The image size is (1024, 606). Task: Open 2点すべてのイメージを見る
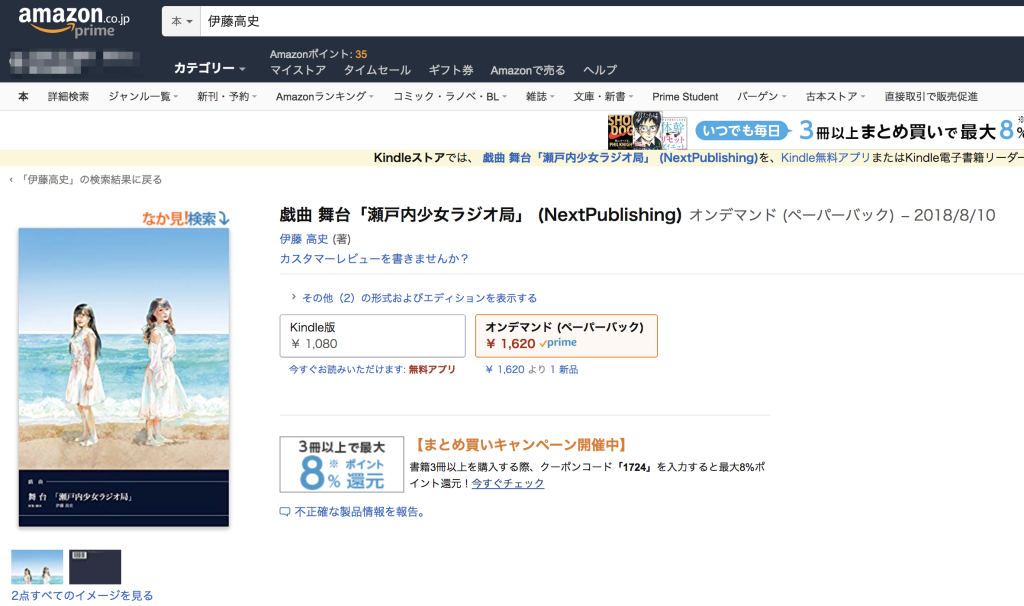point(82,596)
